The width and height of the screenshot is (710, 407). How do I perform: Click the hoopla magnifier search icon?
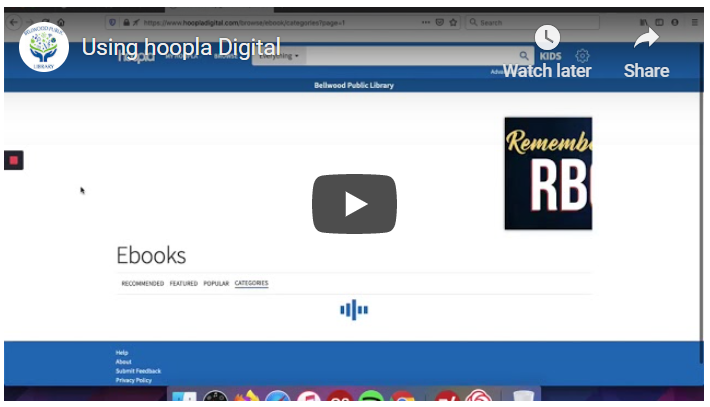[524, 56]
